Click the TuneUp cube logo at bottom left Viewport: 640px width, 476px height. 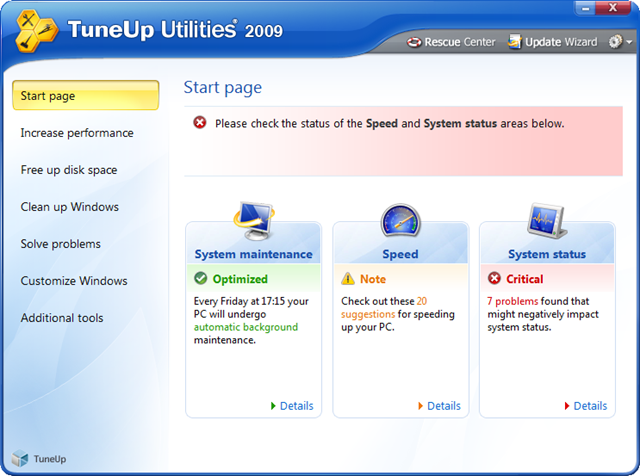point(20,458)
